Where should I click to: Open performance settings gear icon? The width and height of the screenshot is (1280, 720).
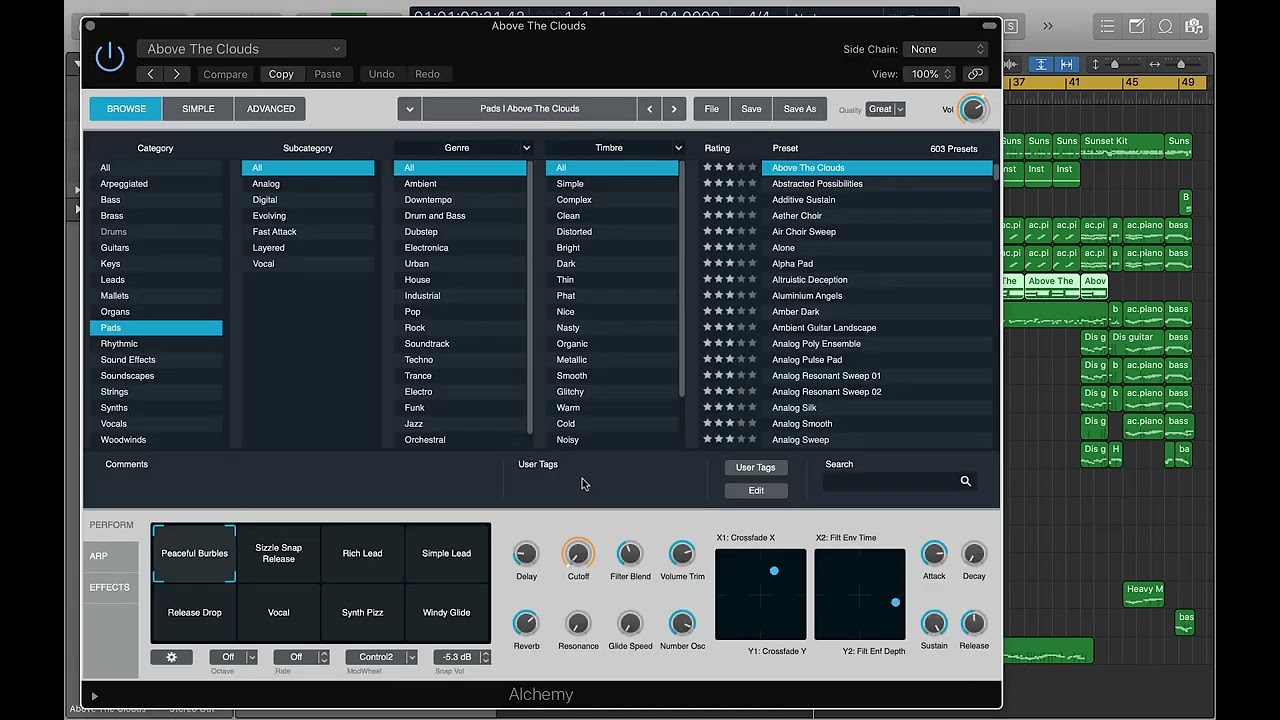[x=171, y=657]
